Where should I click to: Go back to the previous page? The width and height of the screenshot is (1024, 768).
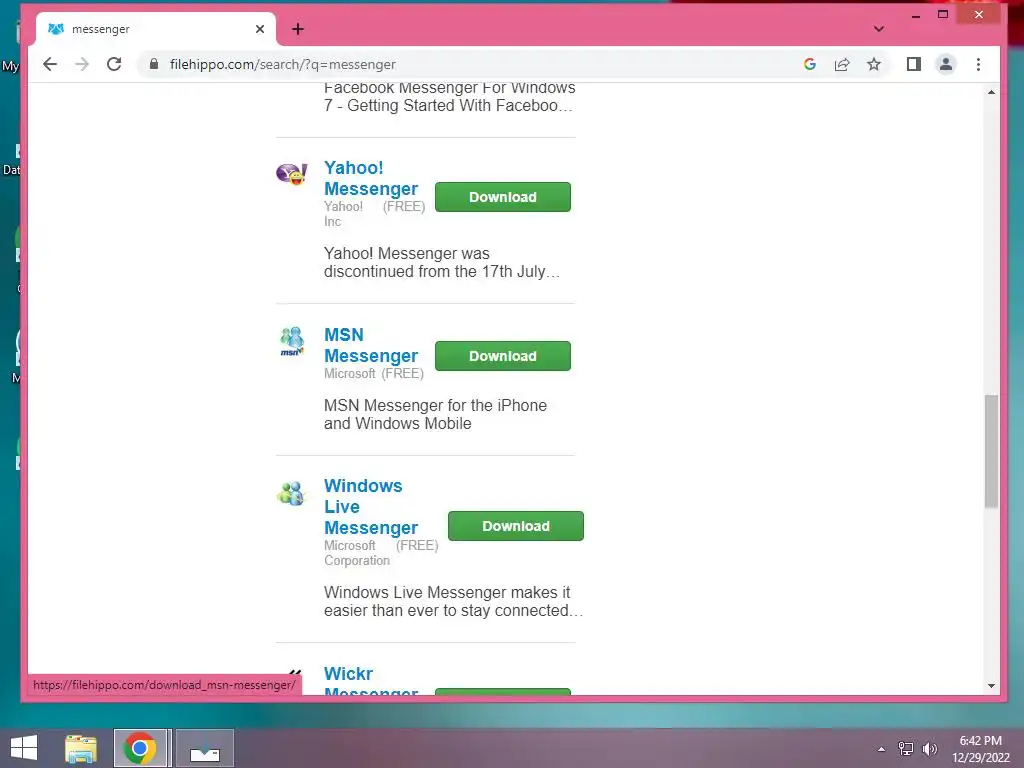(x=50, y=64)
